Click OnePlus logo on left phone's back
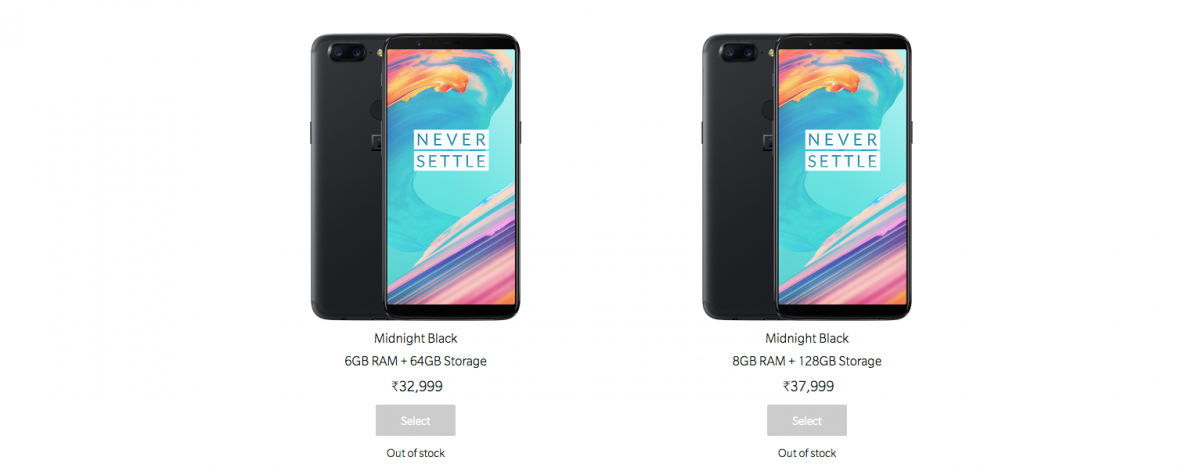The height and width of the screenshot is (468, 1200). [377, 141]
